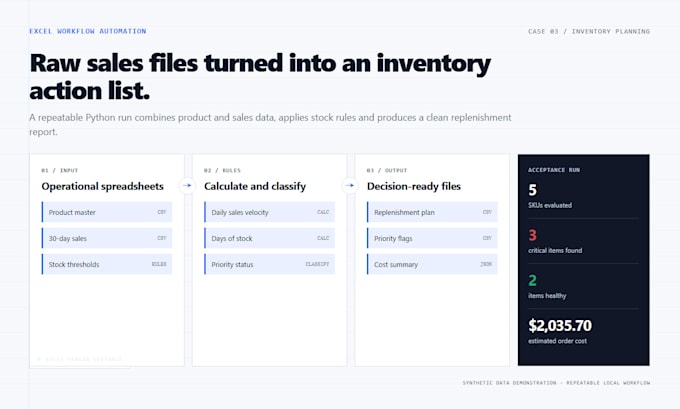Screen dimensions: 680x409
Task: Click the main headline about raw sales files
Action: point(260,77)
